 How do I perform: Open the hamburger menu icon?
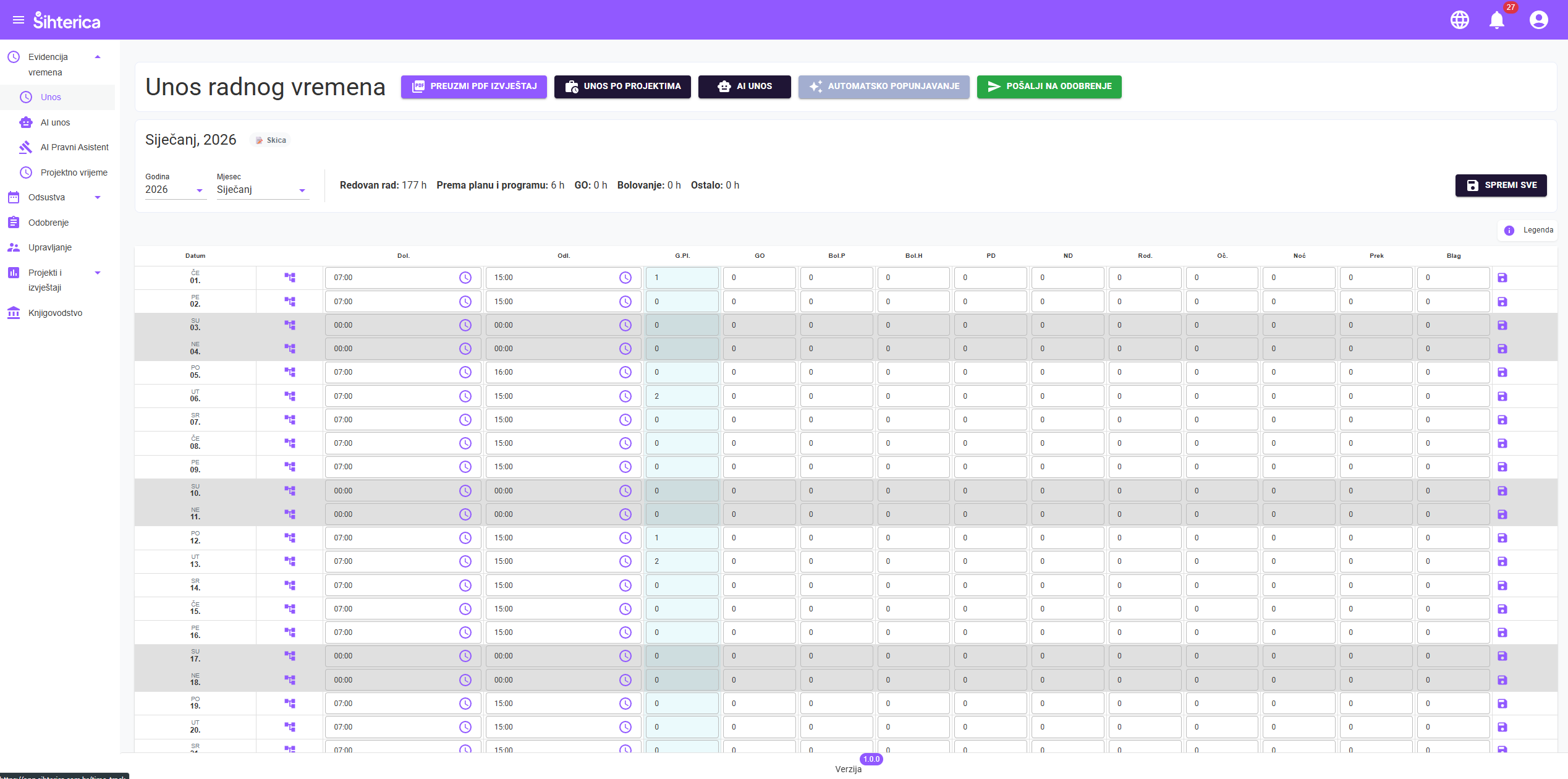click(19, 20)
